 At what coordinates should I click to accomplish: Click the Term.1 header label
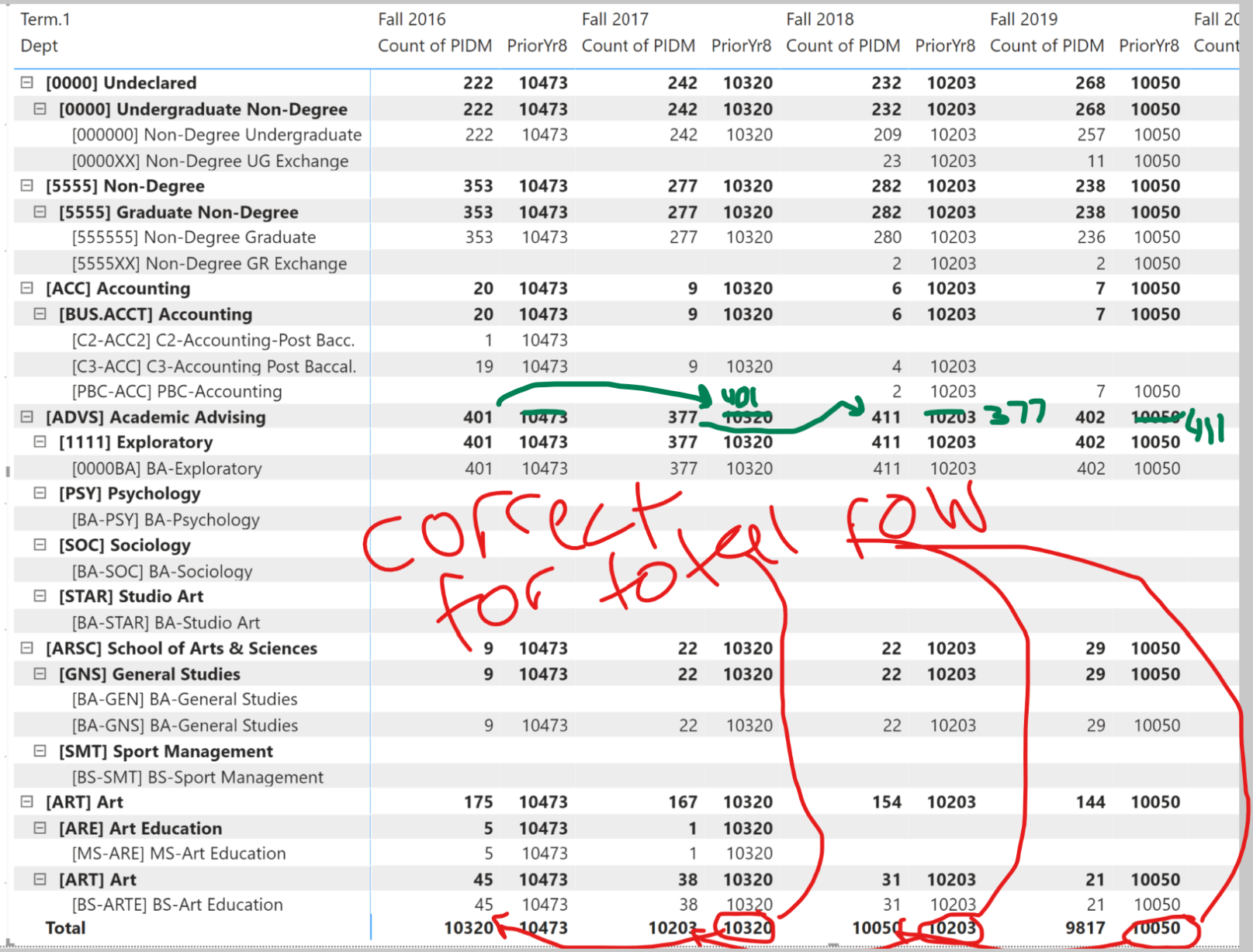click(45, 19)
